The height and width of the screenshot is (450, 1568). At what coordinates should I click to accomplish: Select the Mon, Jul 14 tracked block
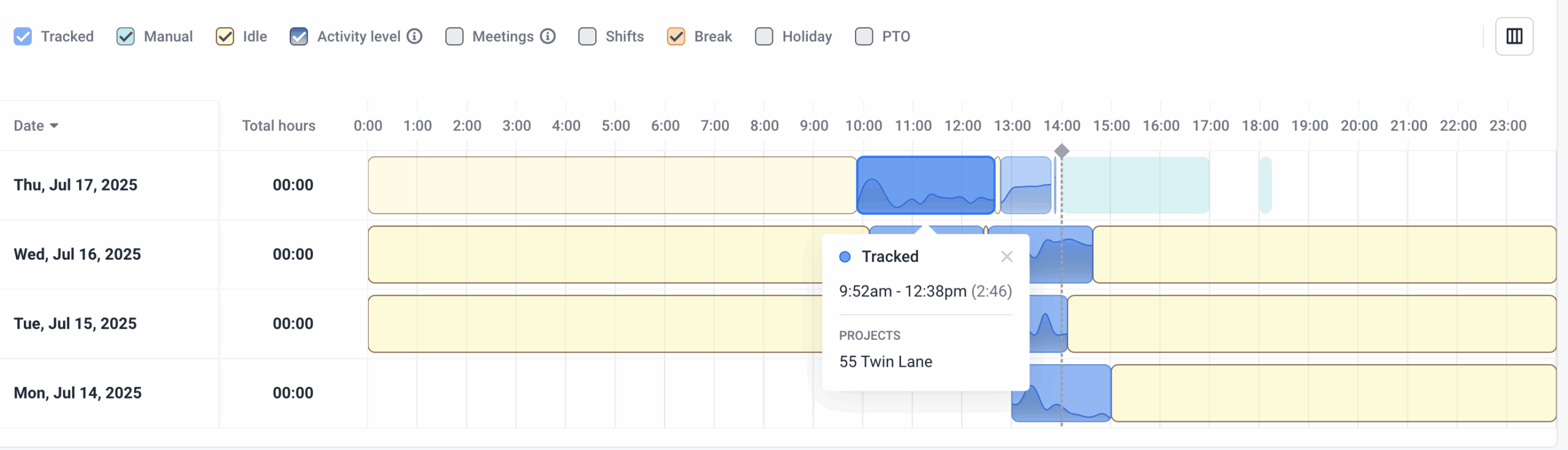click(x=1070, y=393)
